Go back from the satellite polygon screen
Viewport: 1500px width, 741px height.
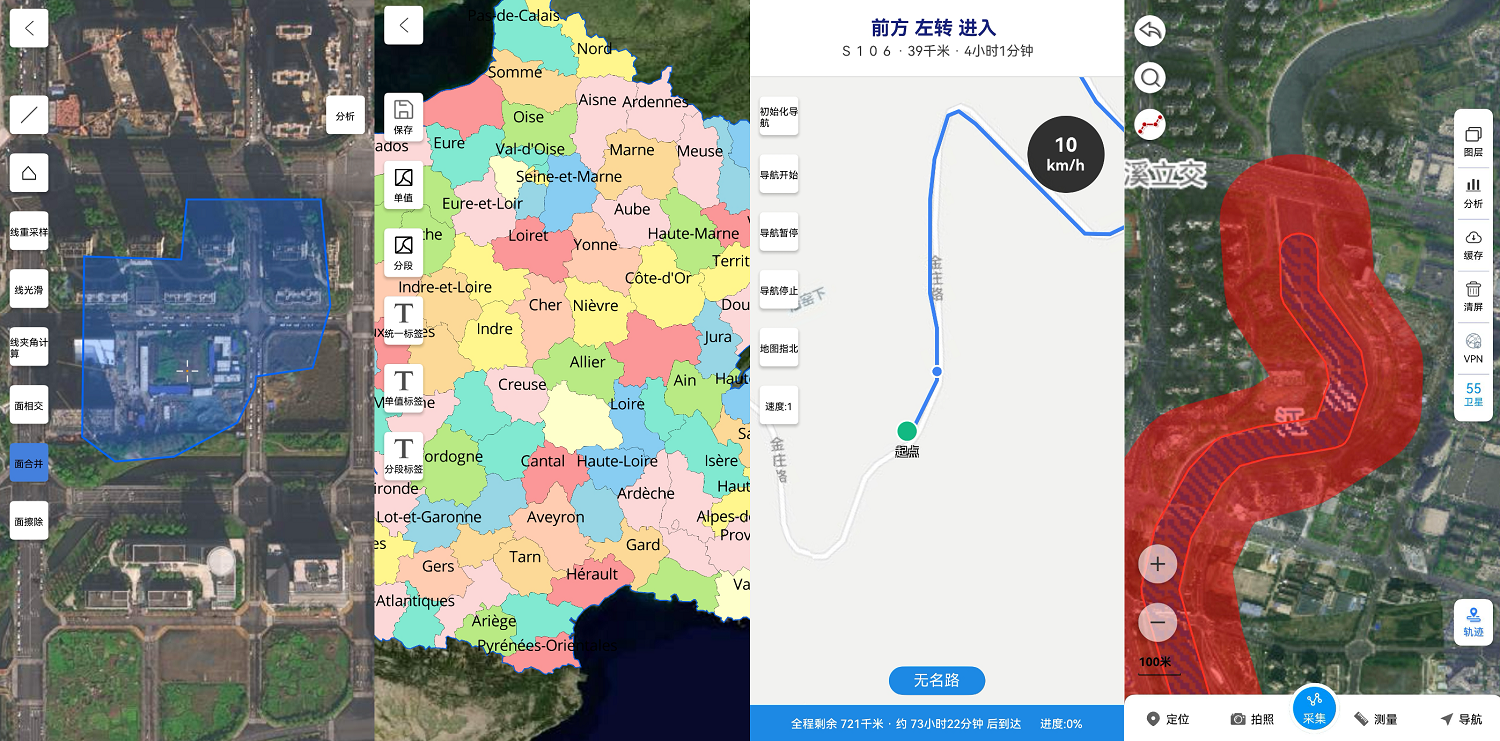[x=29, y=28]
